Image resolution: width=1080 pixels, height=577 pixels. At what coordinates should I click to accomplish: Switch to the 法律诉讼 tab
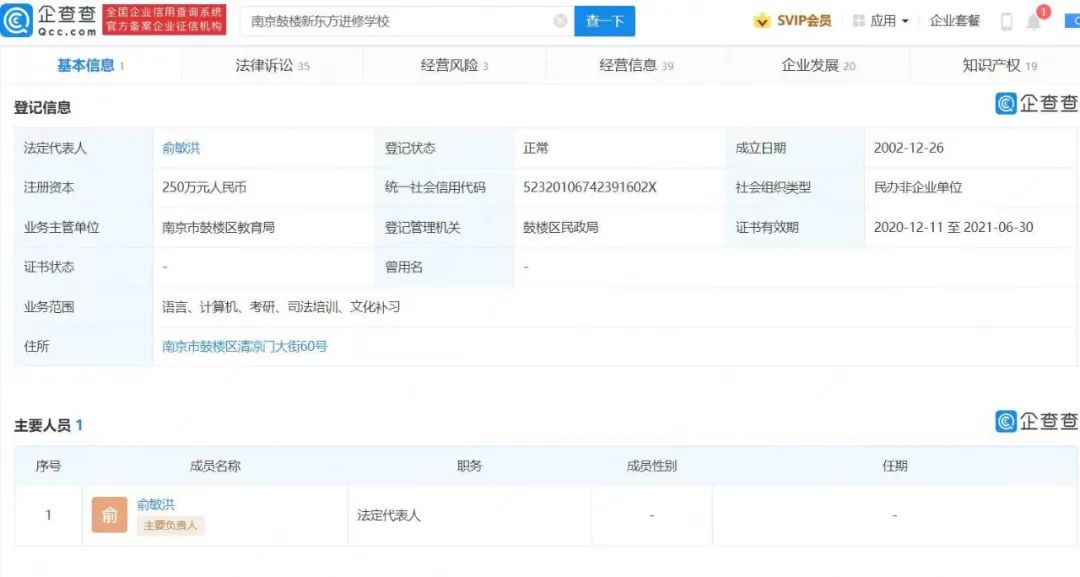pos(264,63)
